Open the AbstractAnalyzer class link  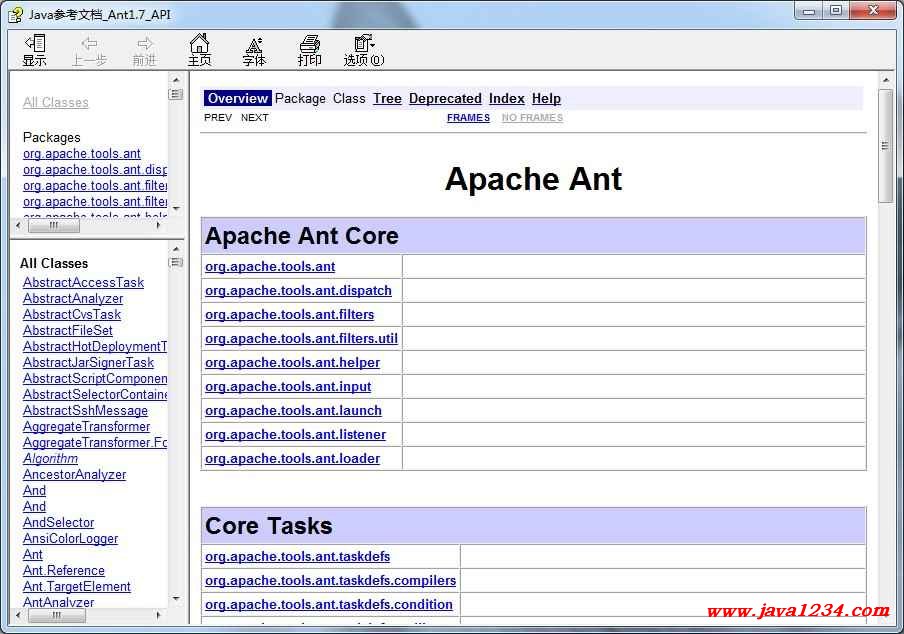[73, 299]
